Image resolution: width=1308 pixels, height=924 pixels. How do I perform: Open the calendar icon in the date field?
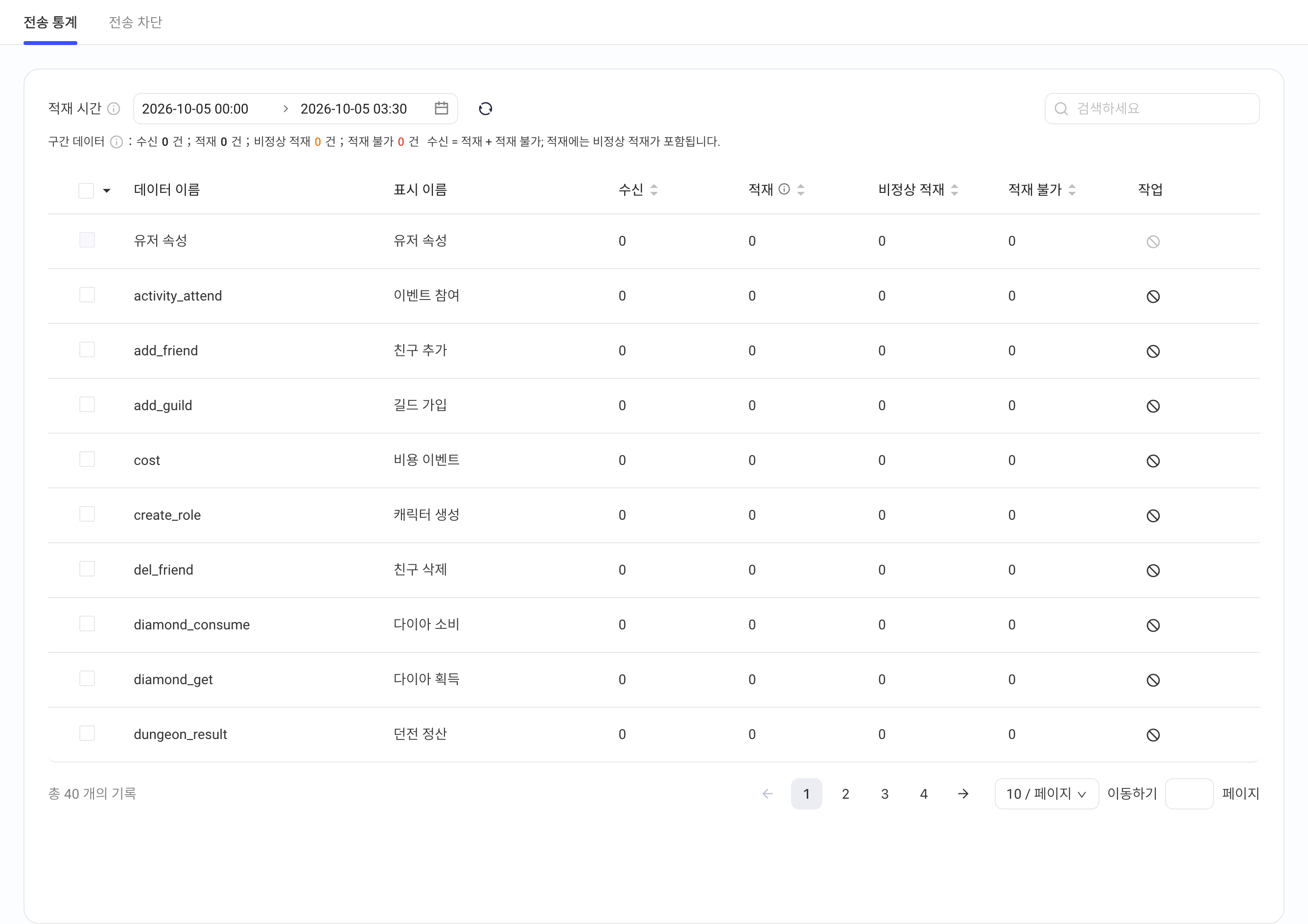tap(442, 108)
